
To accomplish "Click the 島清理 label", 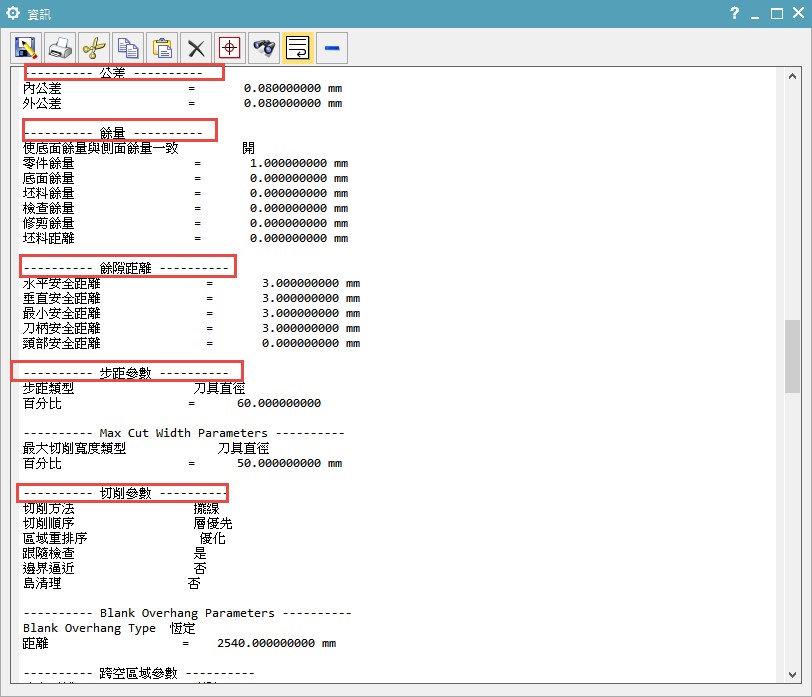I will click(42, 583).
